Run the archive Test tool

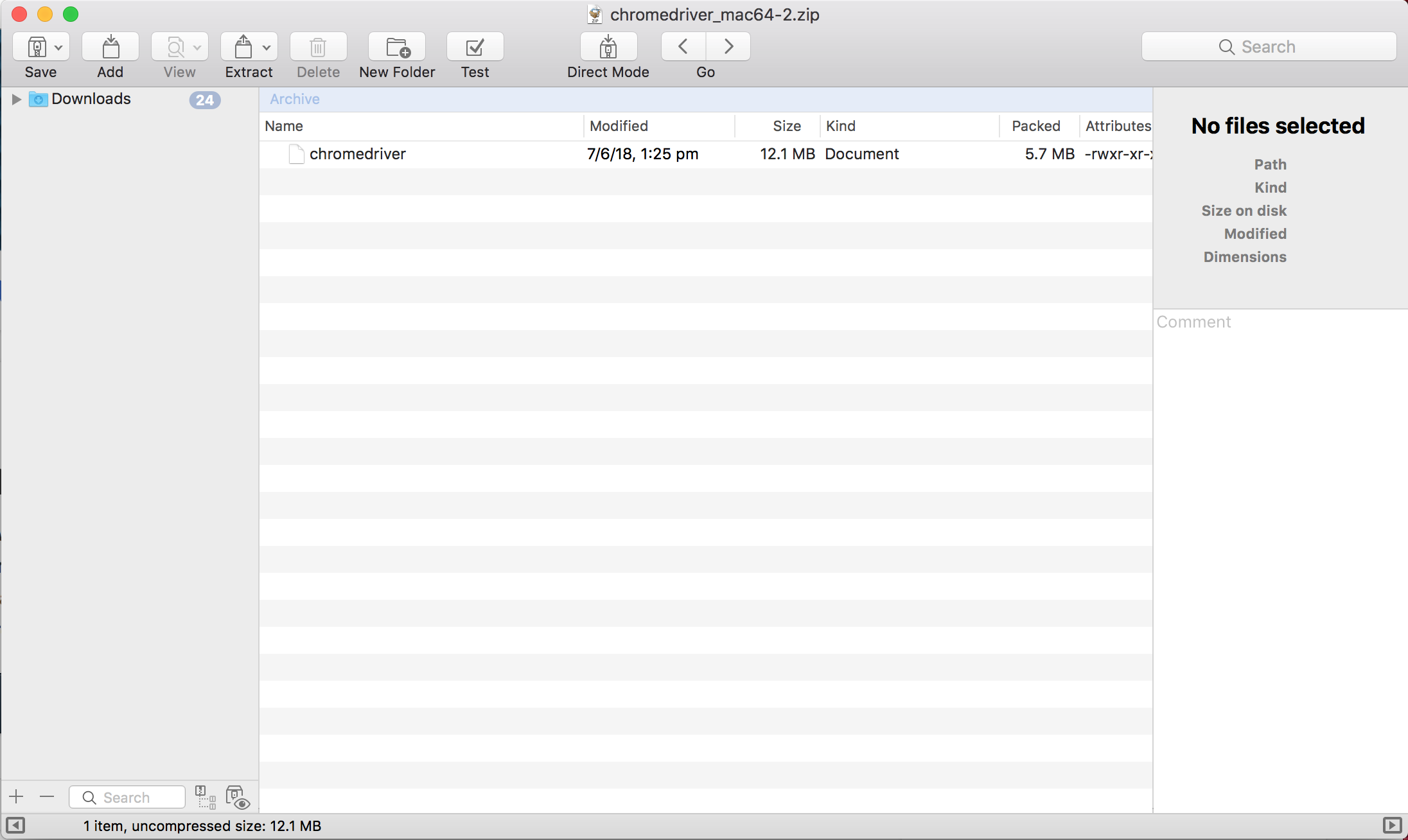pyautogui.click(x=475, y=47)
